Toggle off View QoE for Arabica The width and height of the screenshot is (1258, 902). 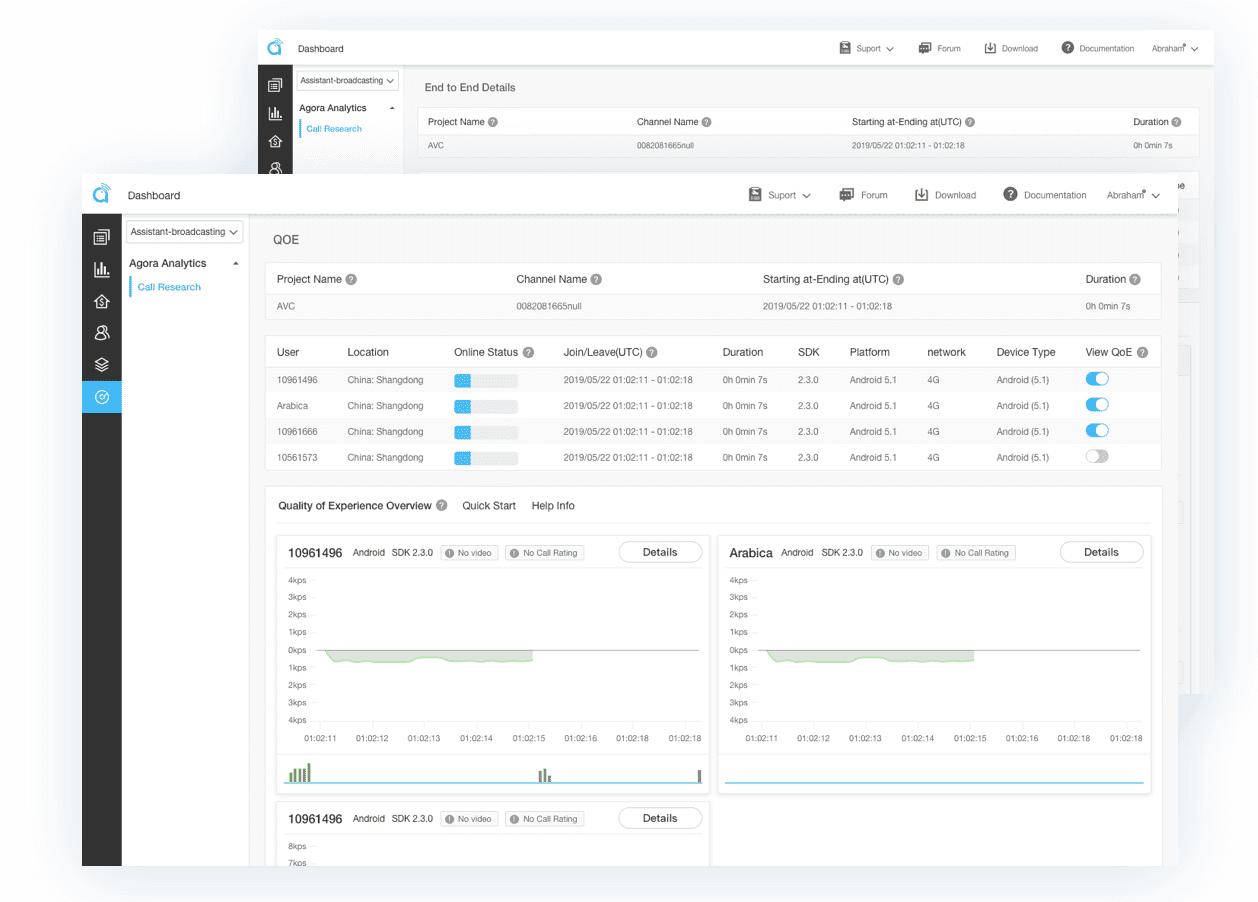[x=1097, y=405]
